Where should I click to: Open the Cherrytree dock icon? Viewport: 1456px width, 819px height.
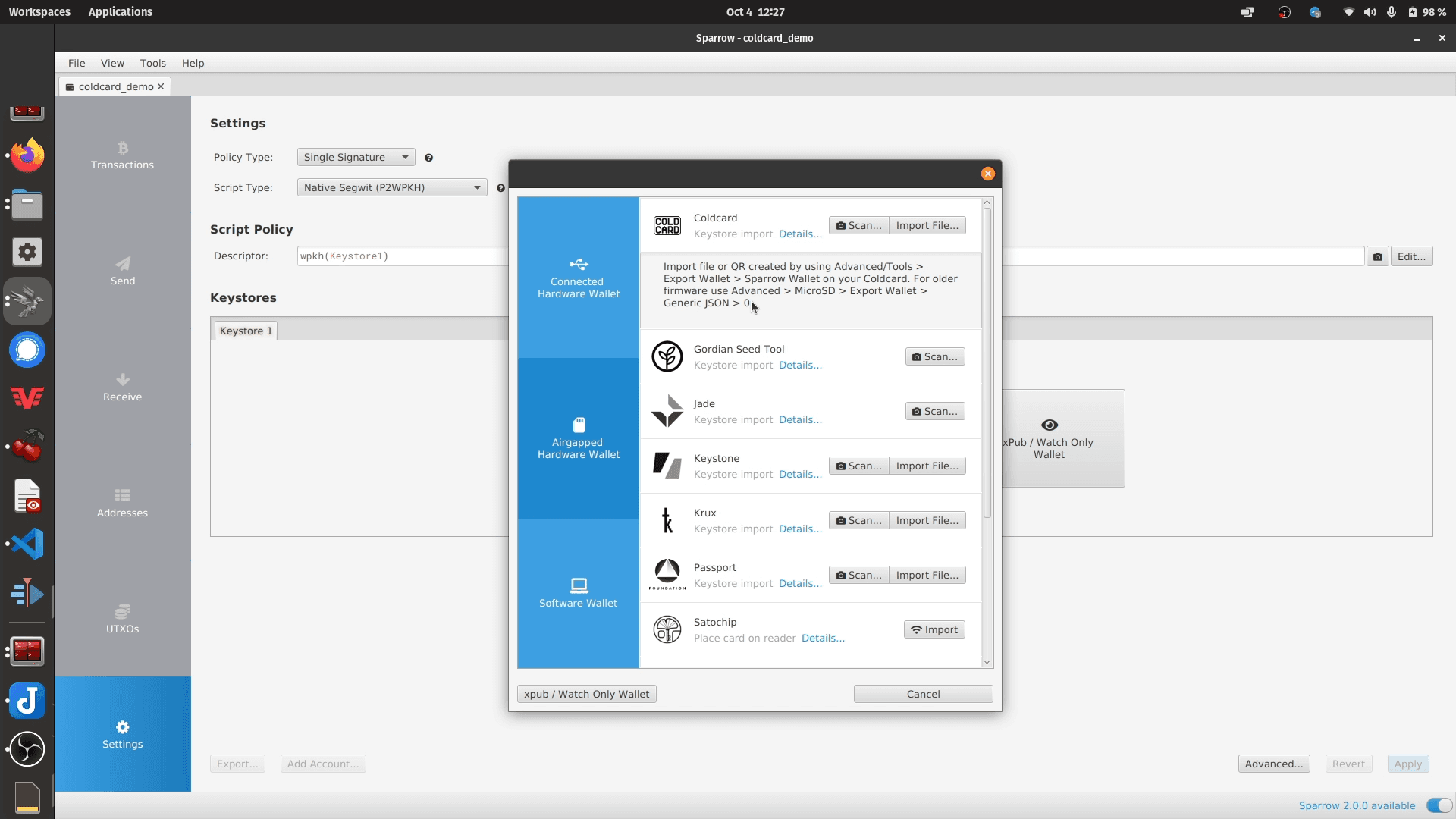27,447
